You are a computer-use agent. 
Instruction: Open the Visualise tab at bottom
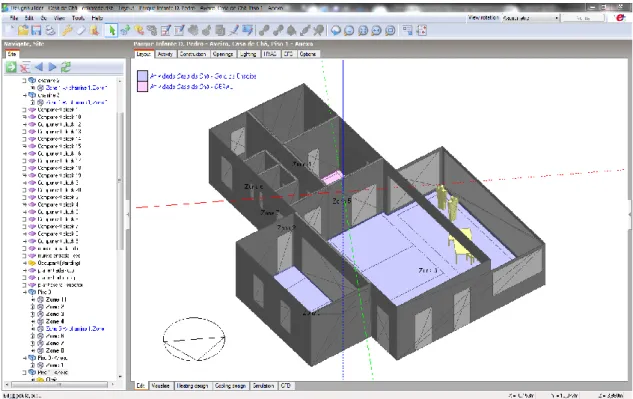[160, 386]
